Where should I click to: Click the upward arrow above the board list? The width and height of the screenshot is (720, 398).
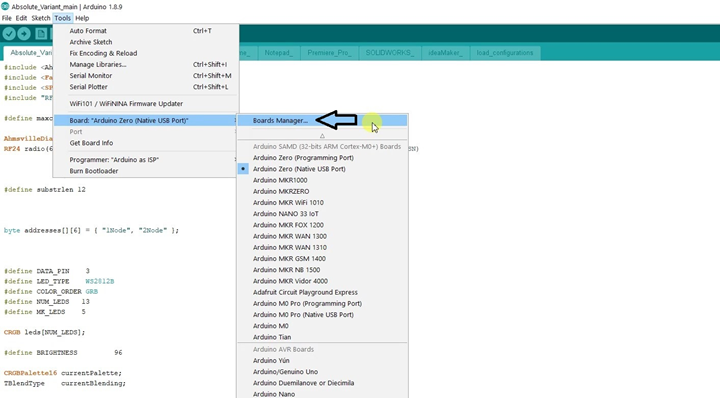322,136
